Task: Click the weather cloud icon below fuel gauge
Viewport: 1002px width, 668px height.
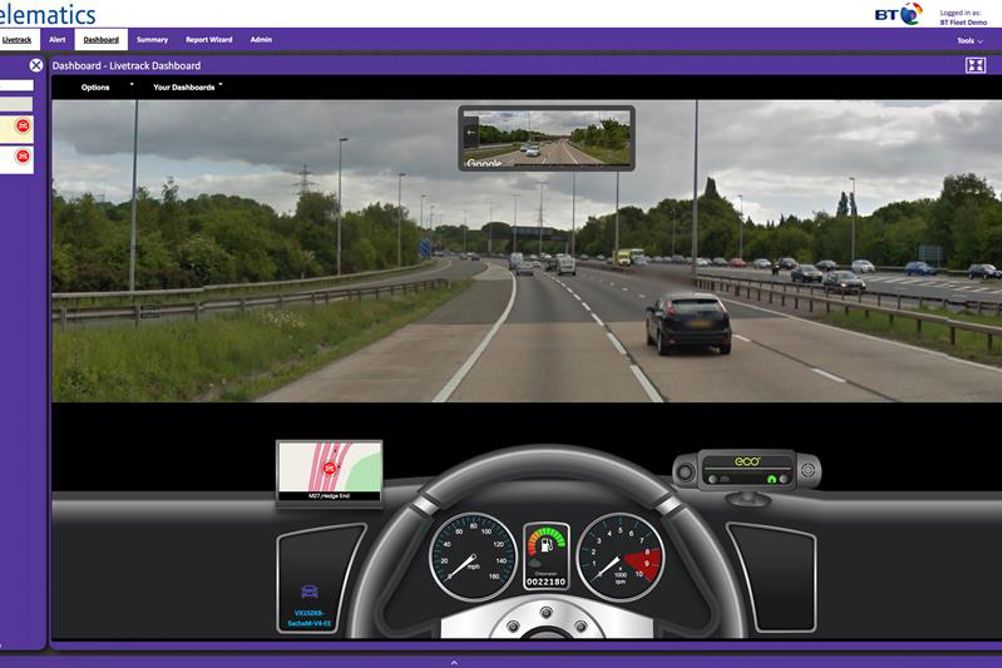Action: tap(534, 563)
